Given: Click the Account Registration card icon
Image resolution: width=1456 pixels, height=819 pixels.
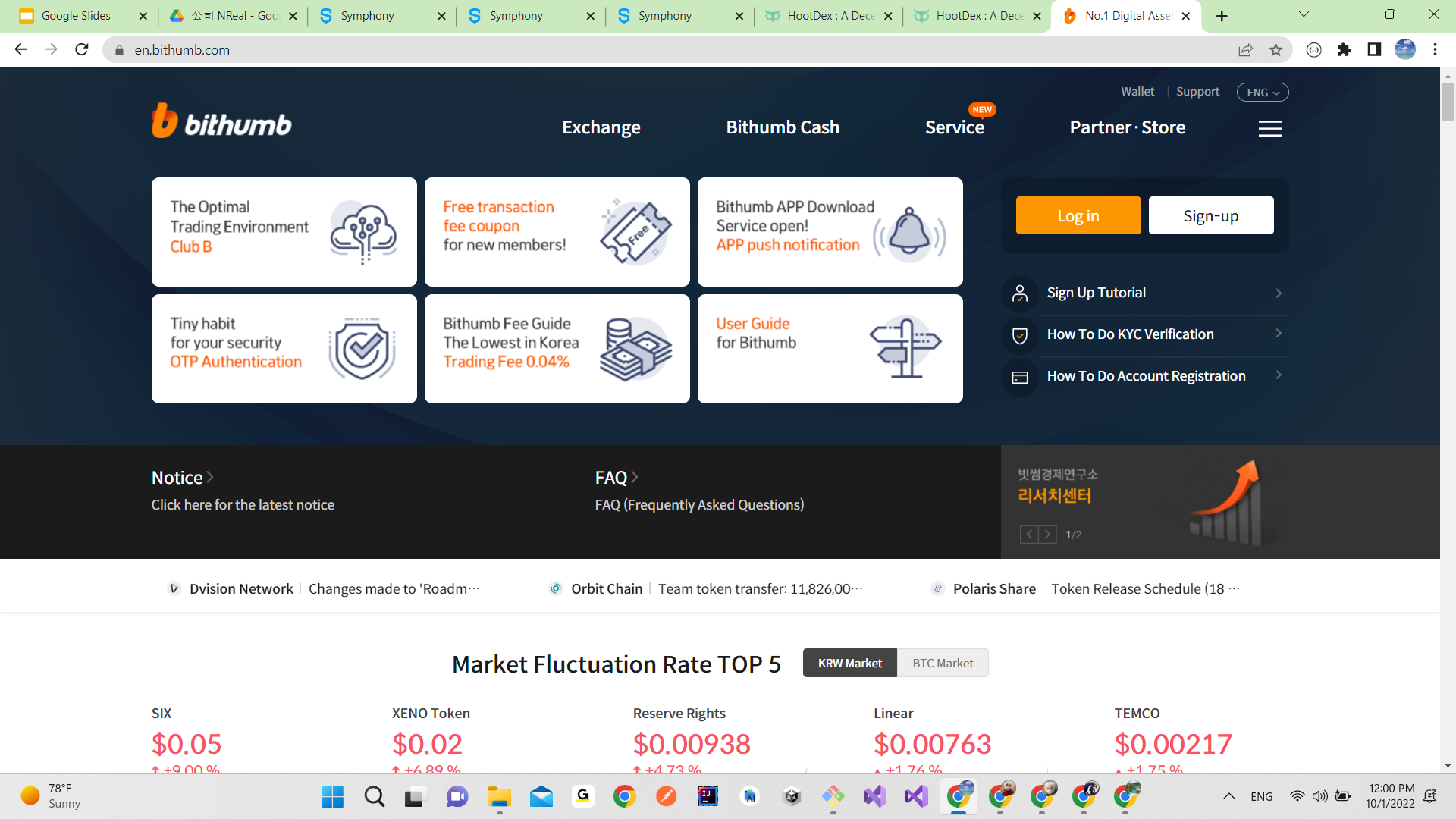Looking at the screenshot, I should click(1020, 377).
